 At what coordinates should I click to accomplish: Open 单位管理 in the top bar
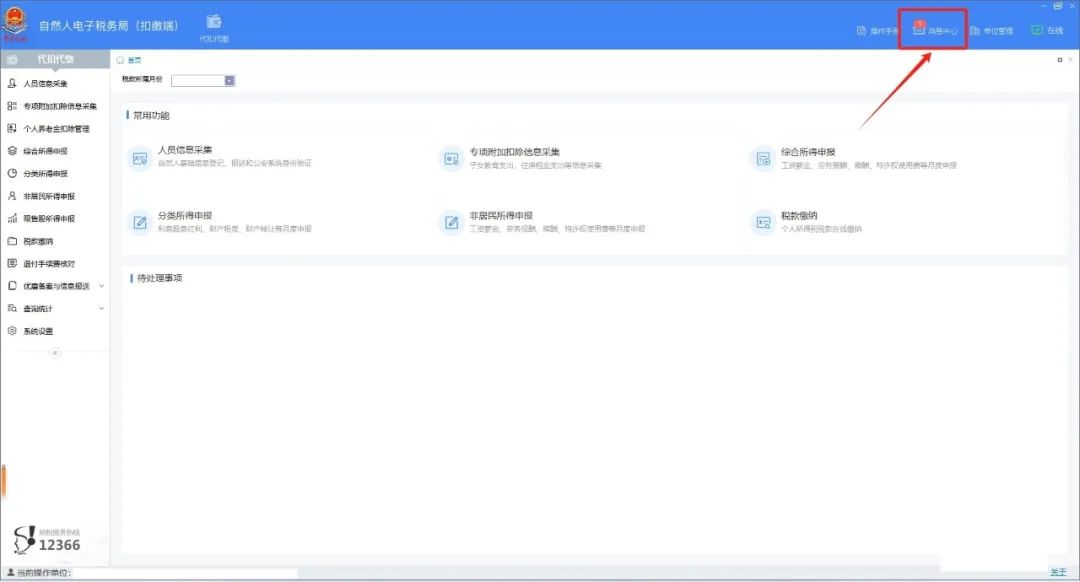(991, 31)
